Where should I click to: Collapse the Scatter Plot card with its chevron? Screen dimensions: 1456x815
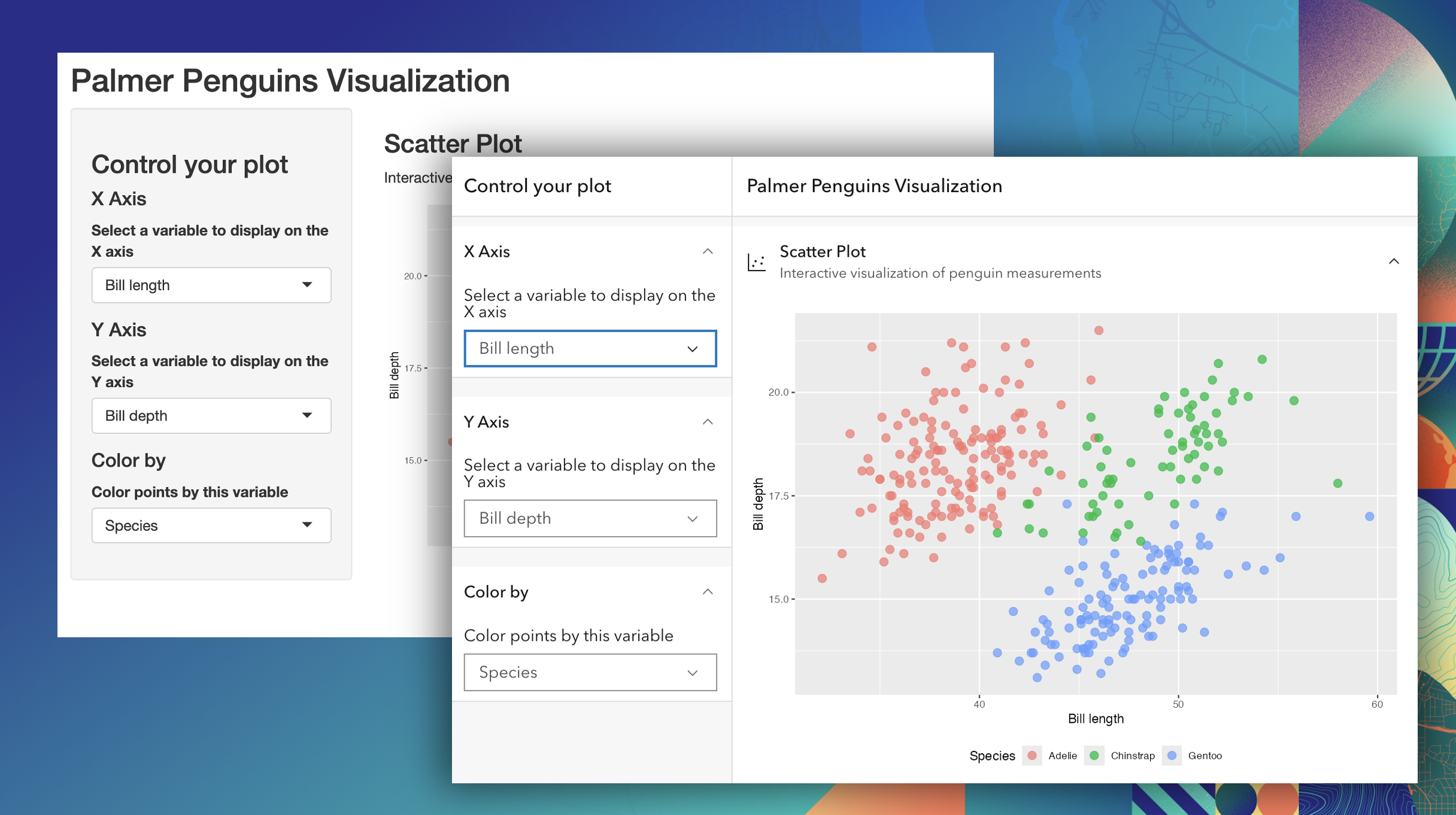(x=1395, y=261)
